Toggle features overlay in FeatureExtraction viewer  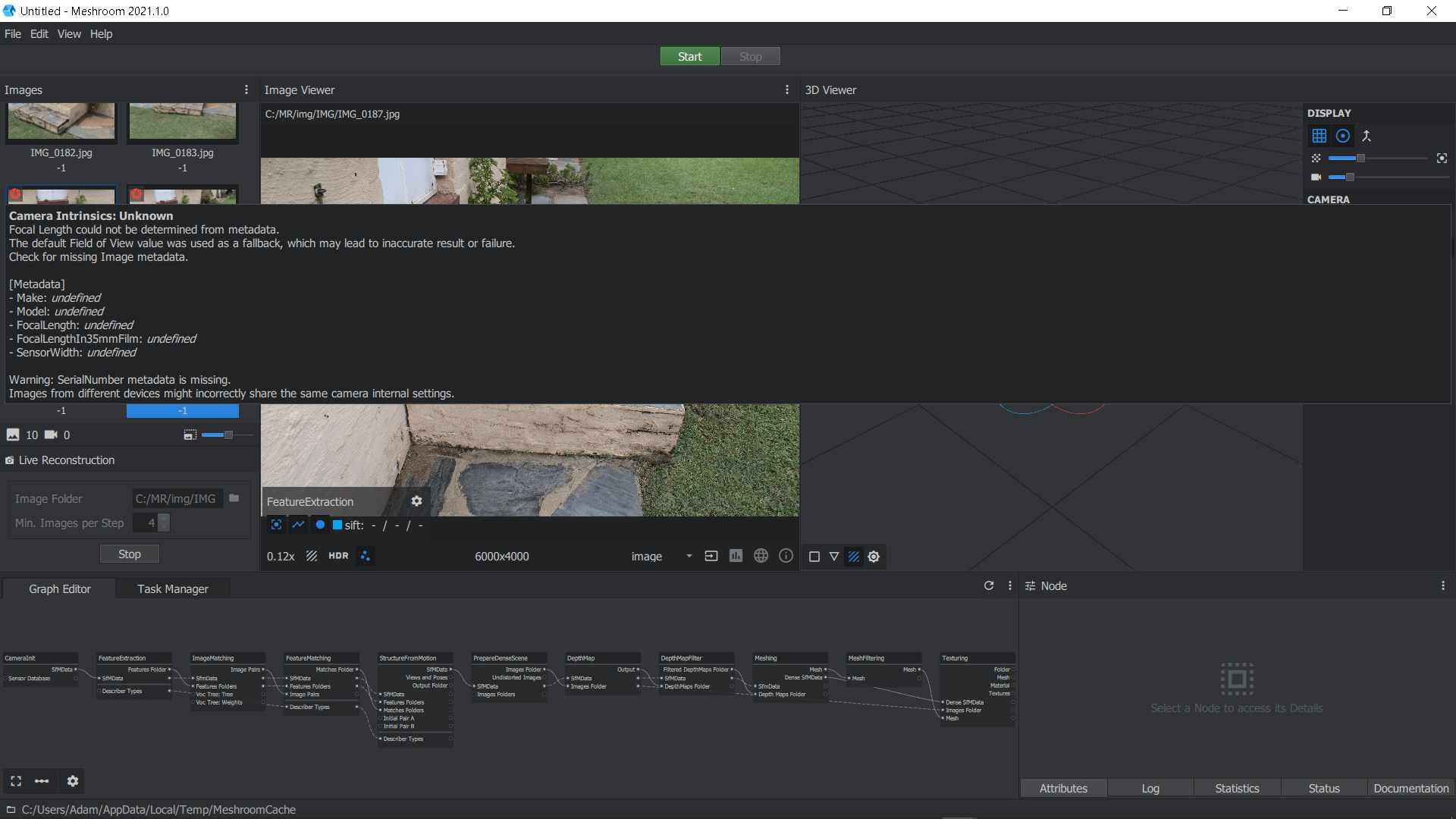click(x=276, y=525)
